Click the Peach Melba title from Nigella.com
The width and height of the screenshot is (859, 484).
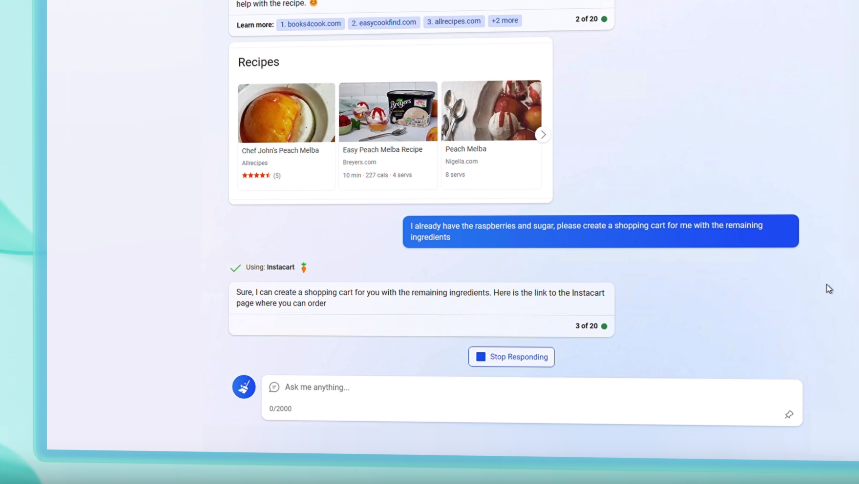click(466, 149)
